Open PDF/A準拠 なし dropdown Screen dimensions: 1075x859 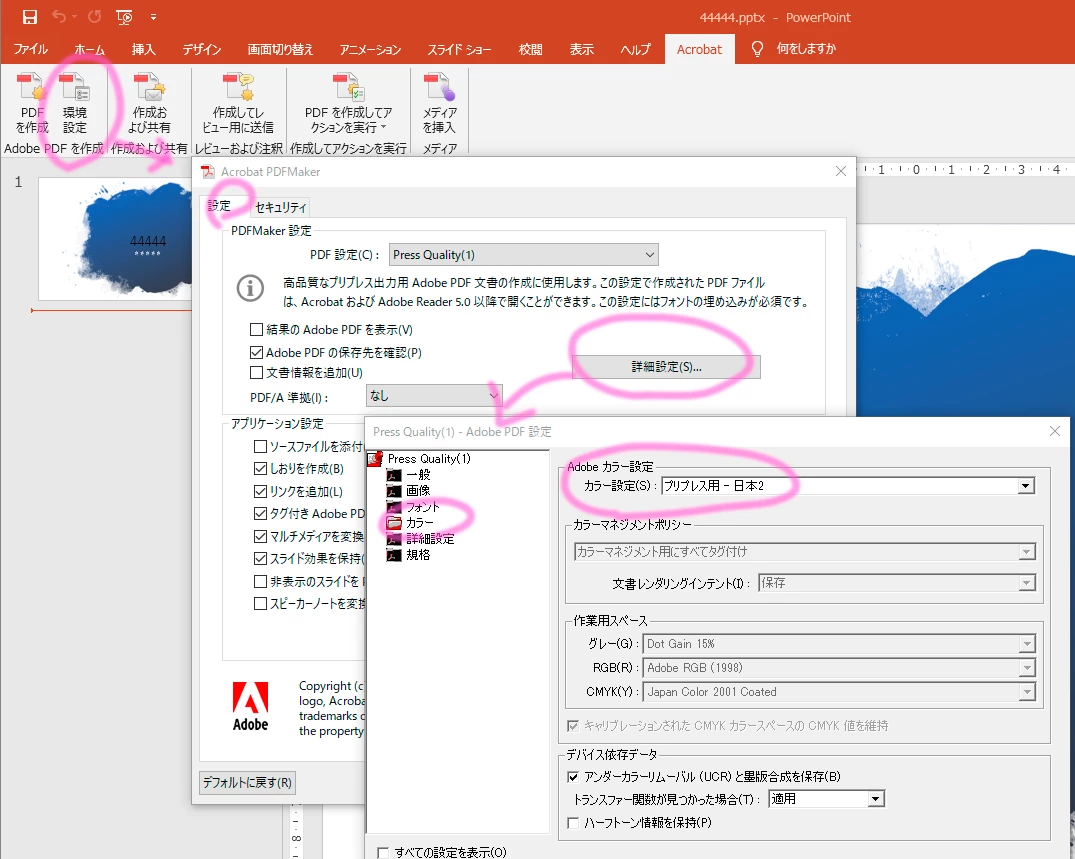click(434, 396)
